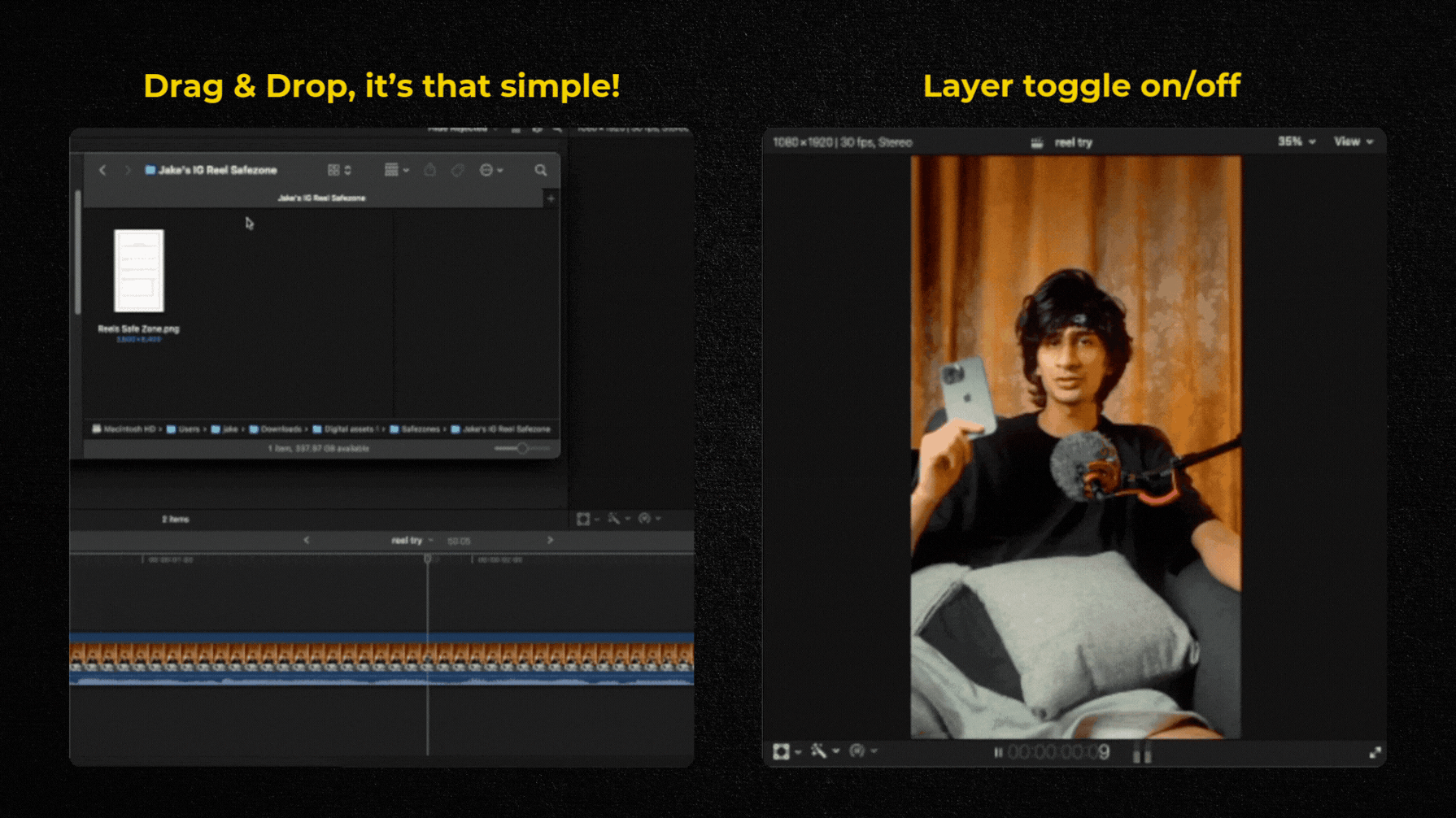
Task: Click the '1080 × 1920 | 30 fps, Stereo' viewer info
Action: coord(842,142)
